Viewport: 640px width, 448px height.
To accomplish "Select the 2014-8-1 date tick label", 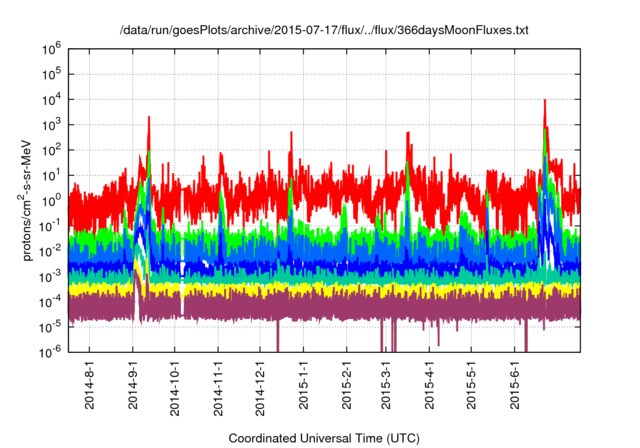I will coord(90,386).
